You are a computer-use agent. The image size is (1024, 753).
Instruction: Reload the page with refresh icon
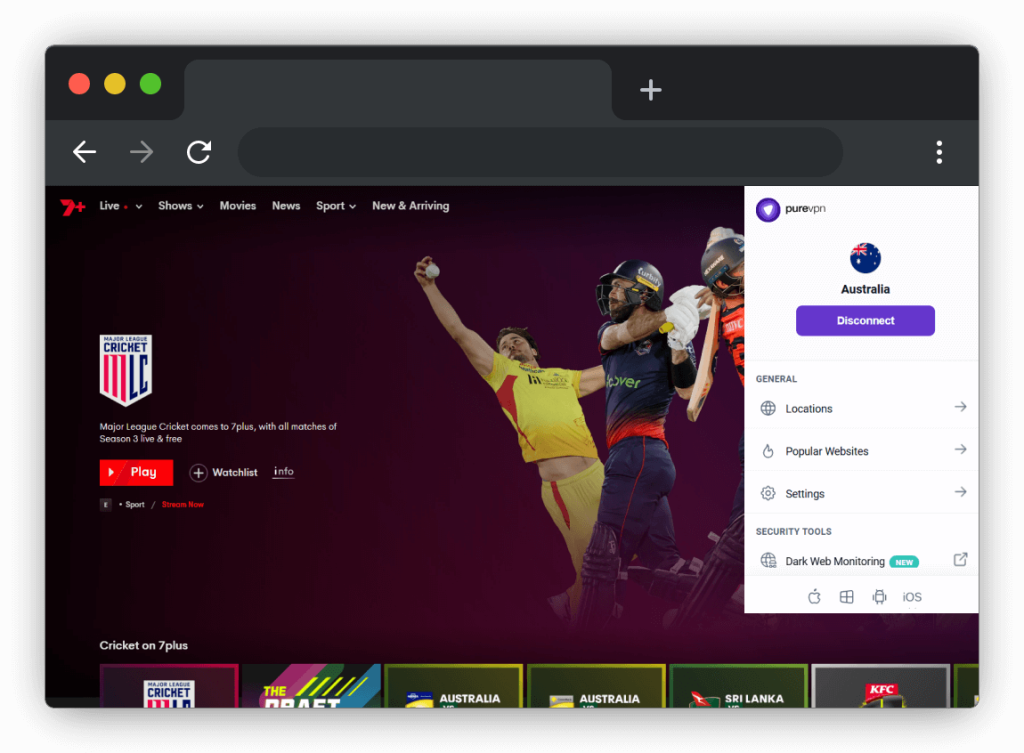point(199,152)
